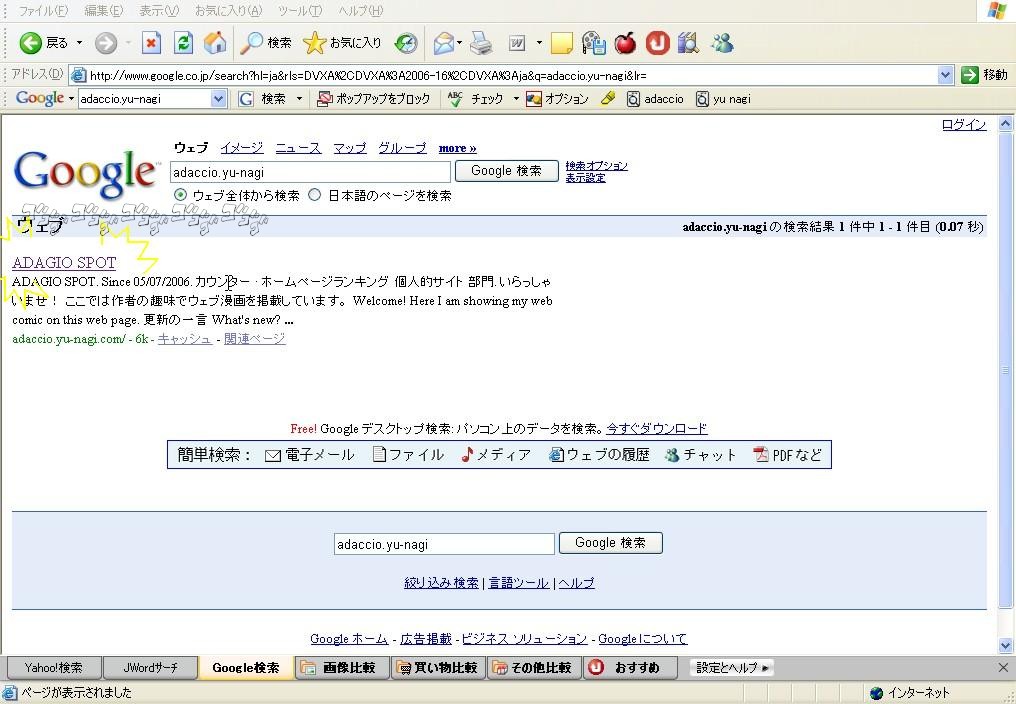
Task: Switch to JWordサーチ tab
Action: point(150,667)
